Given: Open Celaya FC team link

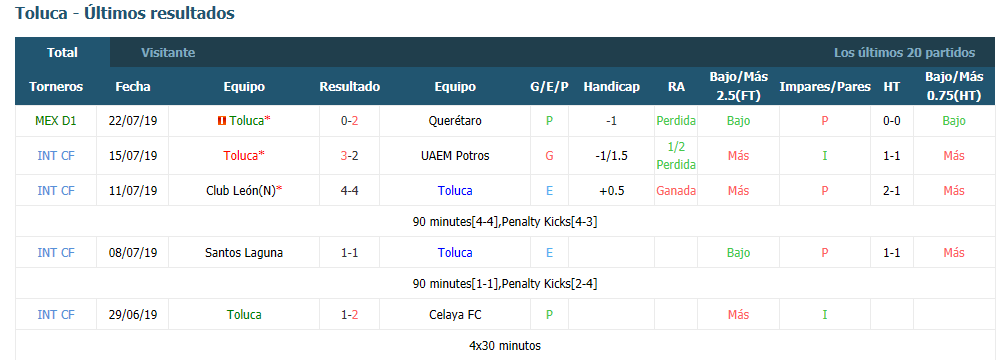Looking at the screenshot, I should [x=455, y=315].
